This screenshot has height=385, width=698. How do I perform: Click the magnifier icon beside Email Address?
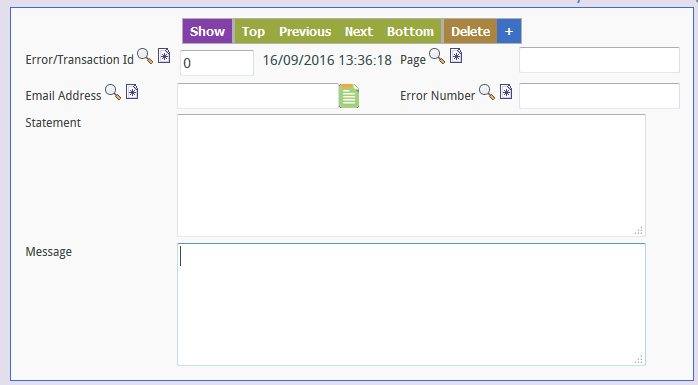point(113,92)
